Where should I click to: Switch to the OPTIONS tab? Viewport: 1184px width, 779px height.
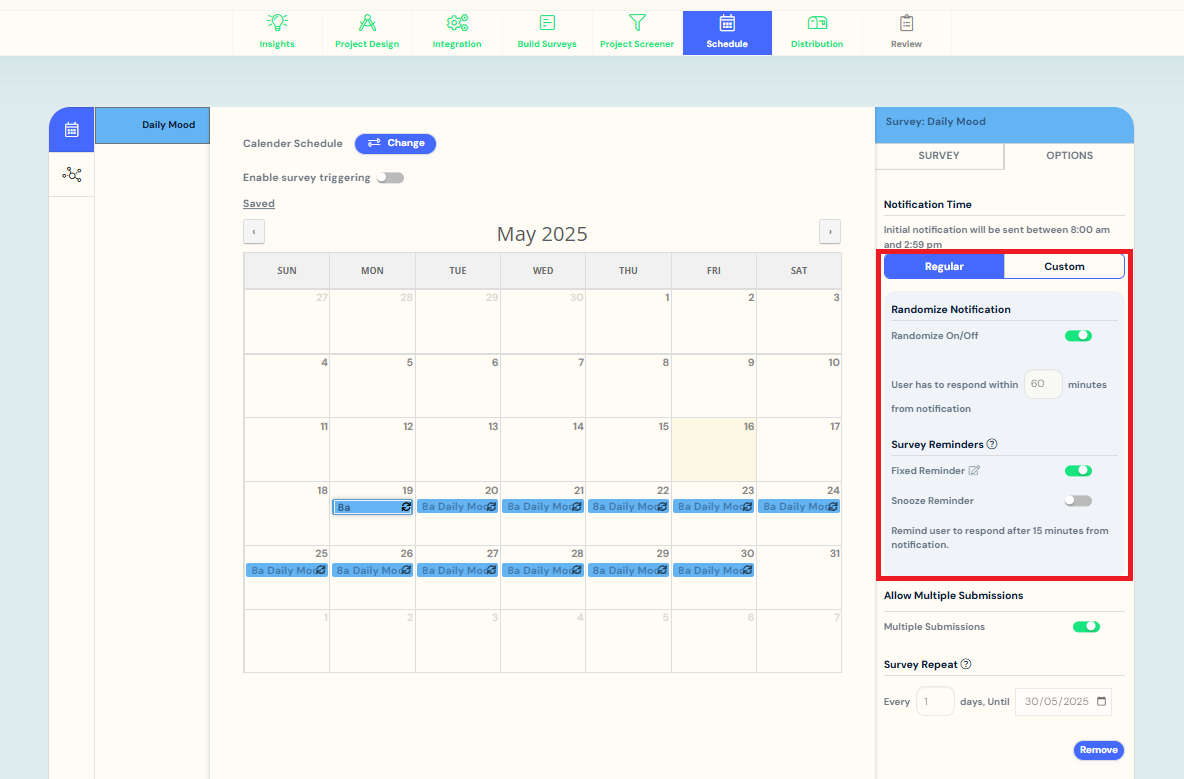pyautogui.click(x=1069, y=155)
